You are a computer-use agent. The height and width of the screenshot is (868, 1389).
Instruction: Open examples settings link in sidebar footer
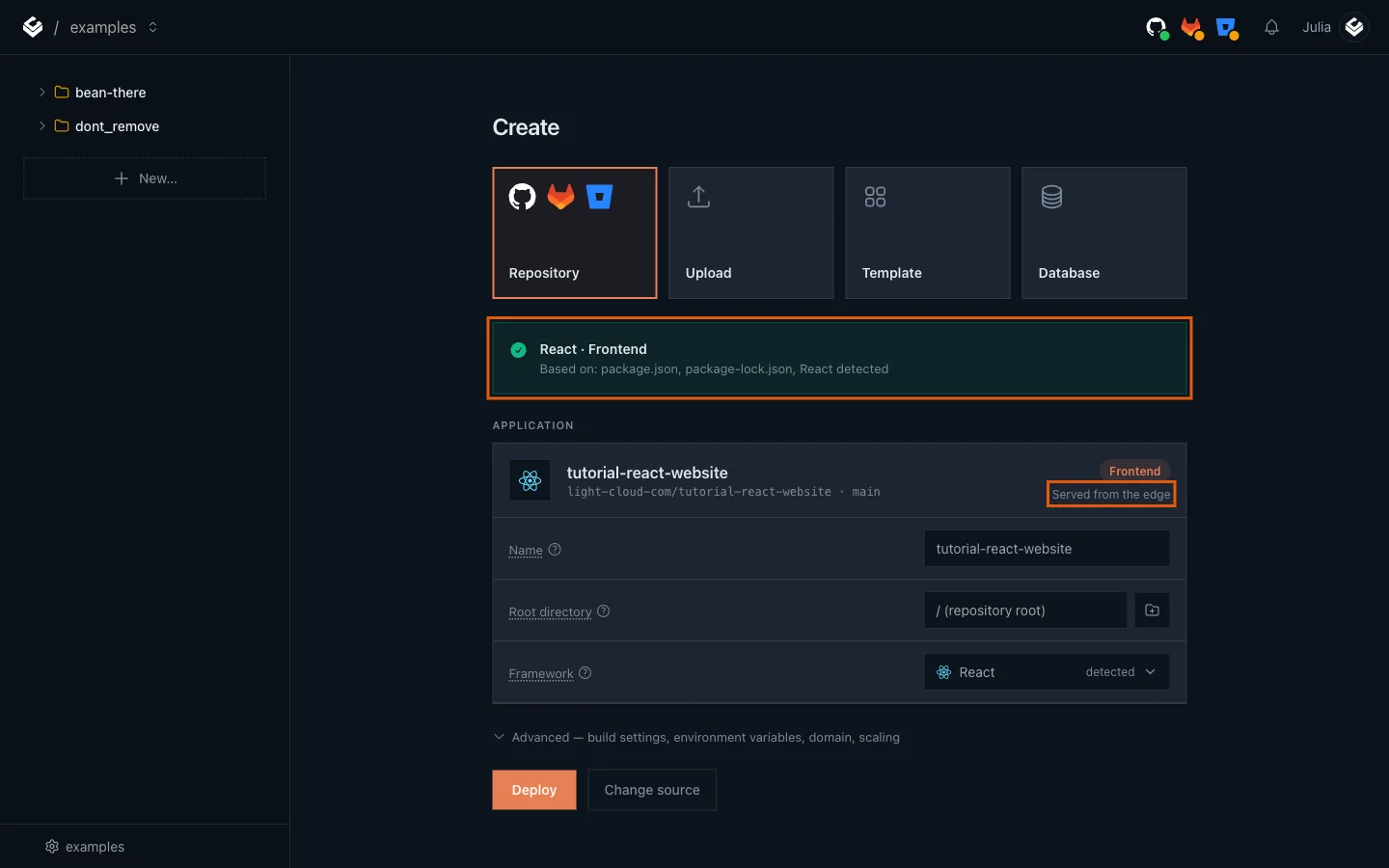coord(85,847)
